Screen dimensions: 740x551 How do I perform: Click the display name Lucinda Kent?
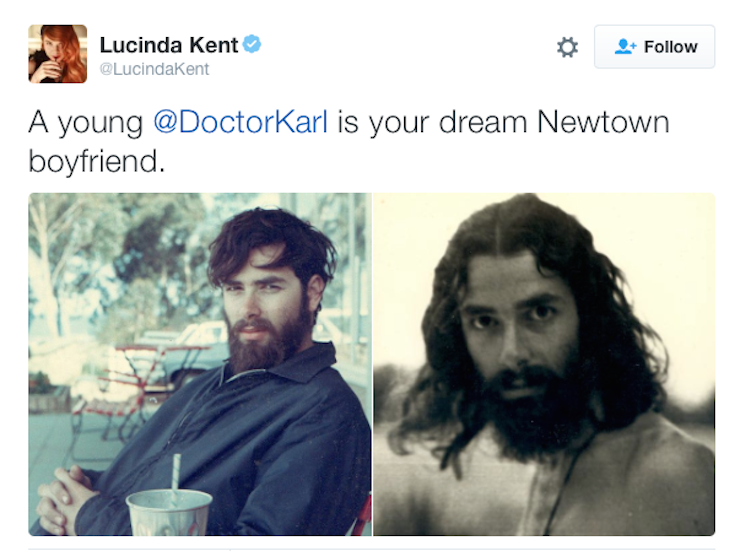click(169, 45)
